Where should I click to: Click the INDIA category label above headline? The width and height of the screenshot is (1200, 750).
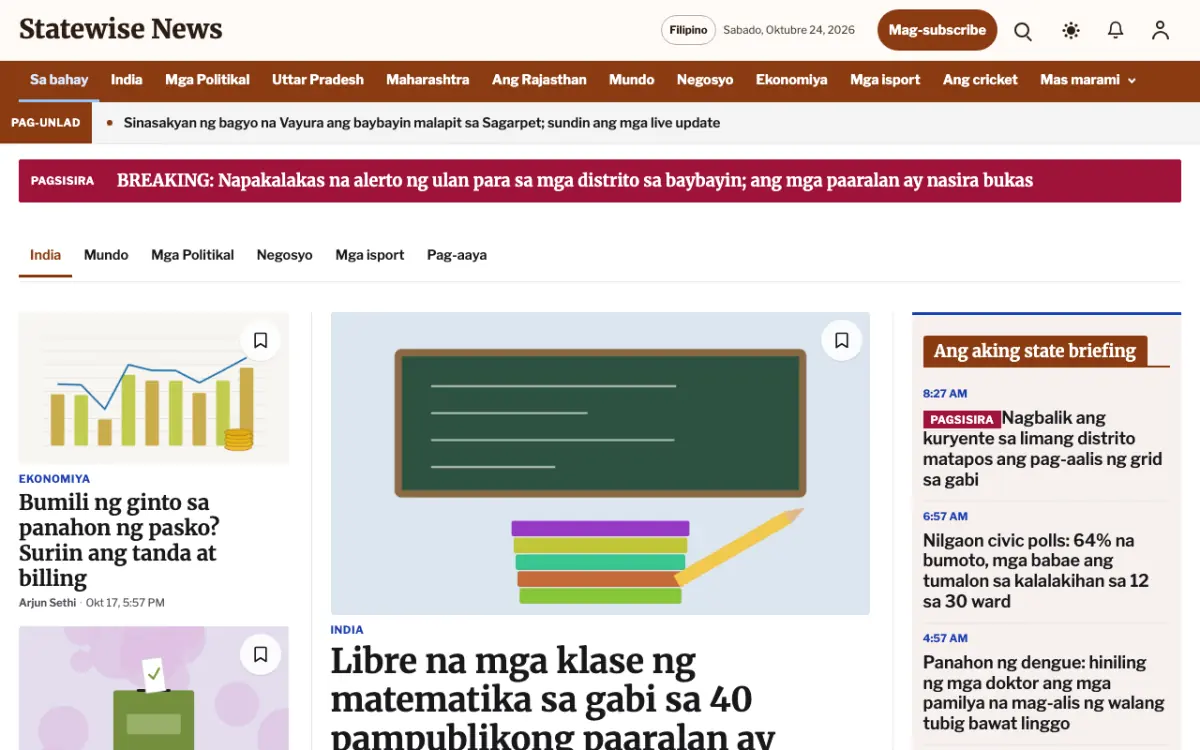(347, 630)
